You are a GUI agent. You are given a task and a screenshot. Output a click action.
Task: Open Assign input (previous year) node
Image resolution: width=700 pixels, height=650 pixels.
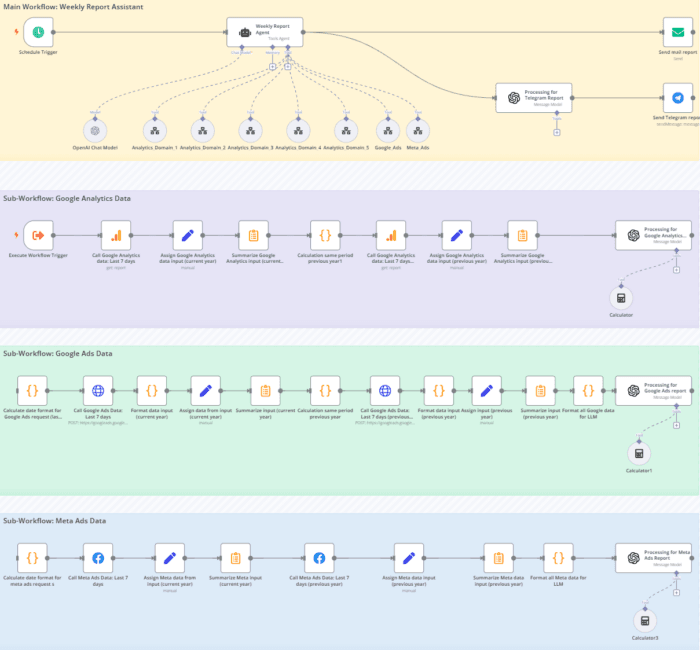tap(487, 391)
